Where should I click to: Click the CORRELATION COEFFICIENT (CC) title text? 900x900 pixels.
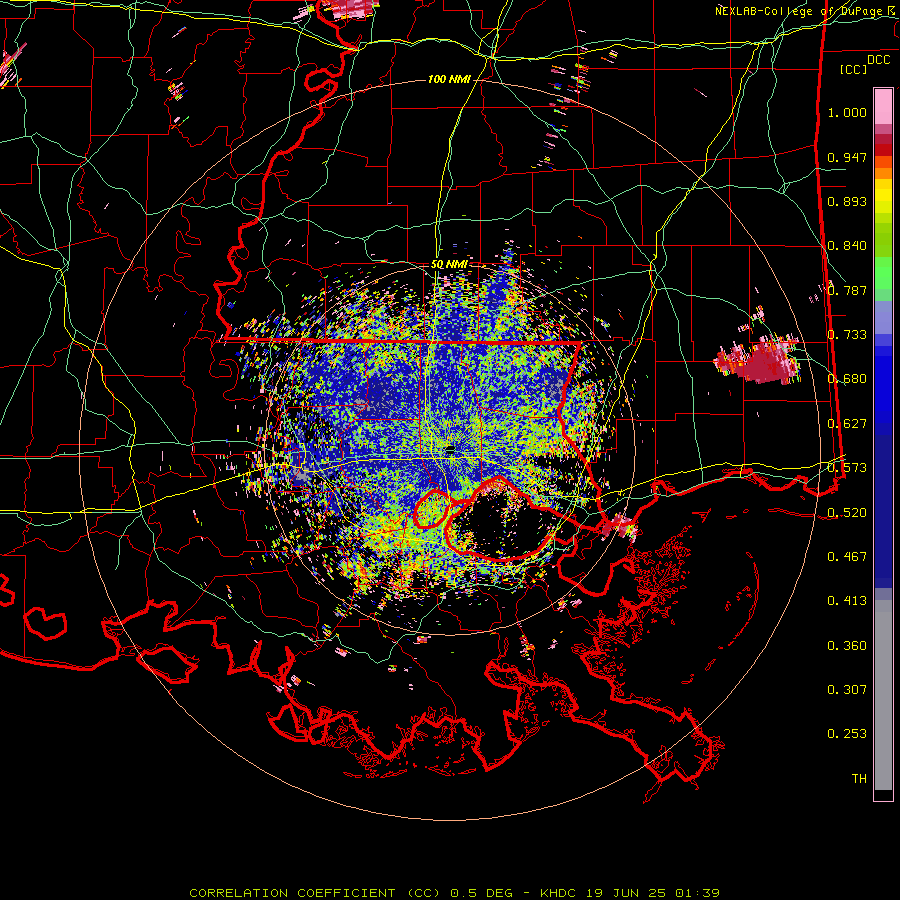point(315,893)
